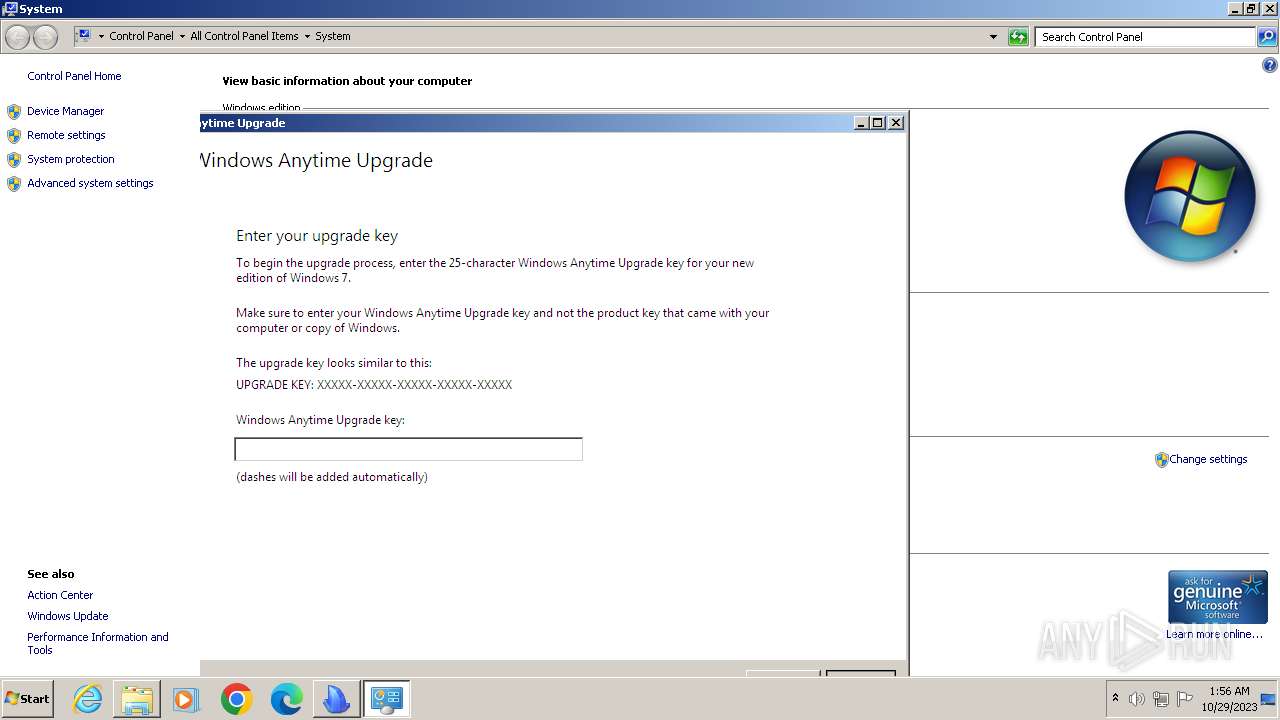
Task: Click the shield icon beside Device Manager
Action: (14, 111)
